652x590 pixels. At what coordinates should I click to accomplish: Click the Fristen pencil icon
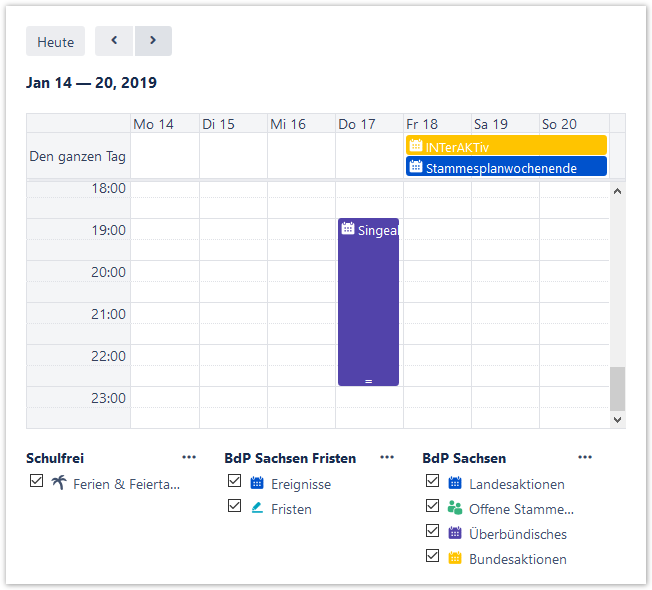(257, 508)
